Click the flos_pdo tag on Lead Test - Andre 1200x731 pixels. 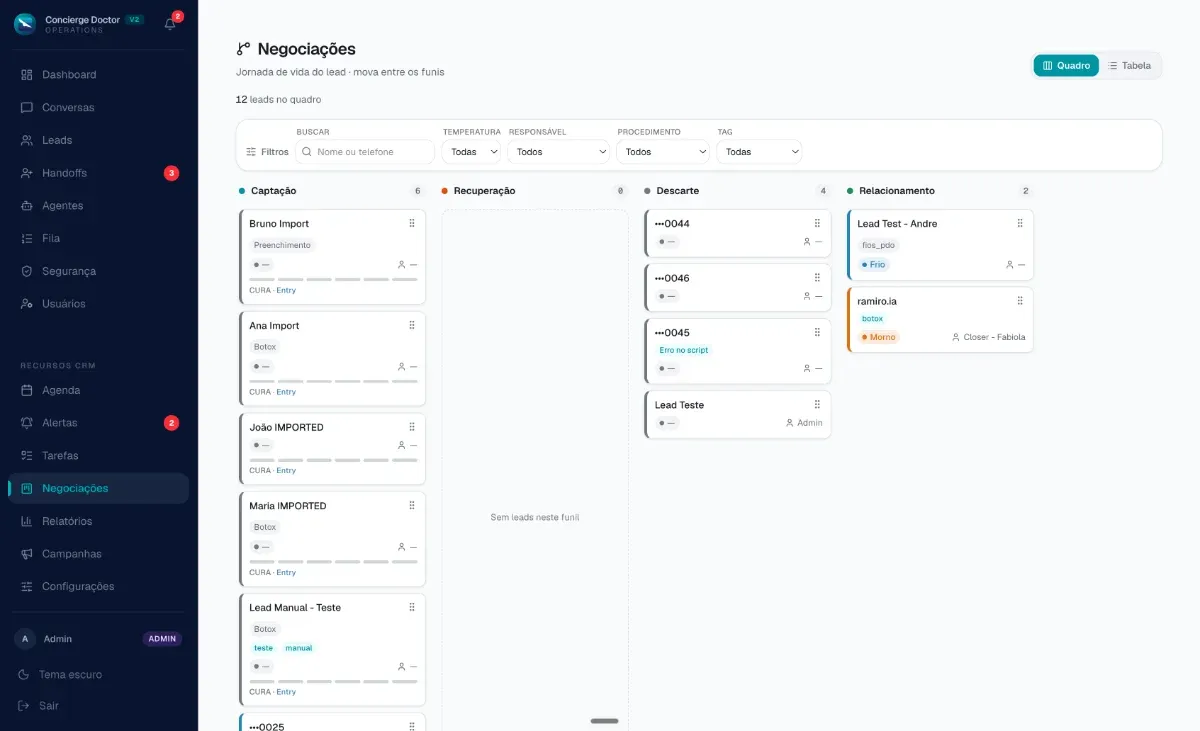click(x=879, y=245)
